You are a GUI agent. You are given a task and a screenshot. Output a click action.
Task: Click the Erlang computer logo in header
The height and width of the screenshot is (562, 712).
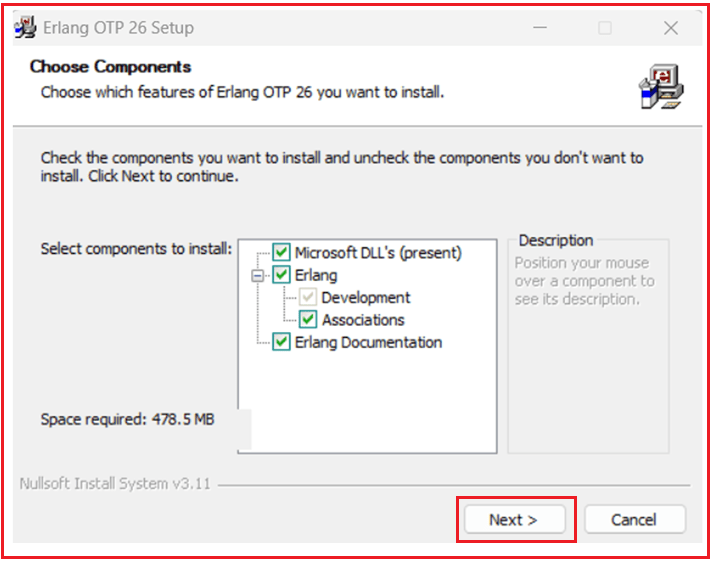[x=661, y=86]
